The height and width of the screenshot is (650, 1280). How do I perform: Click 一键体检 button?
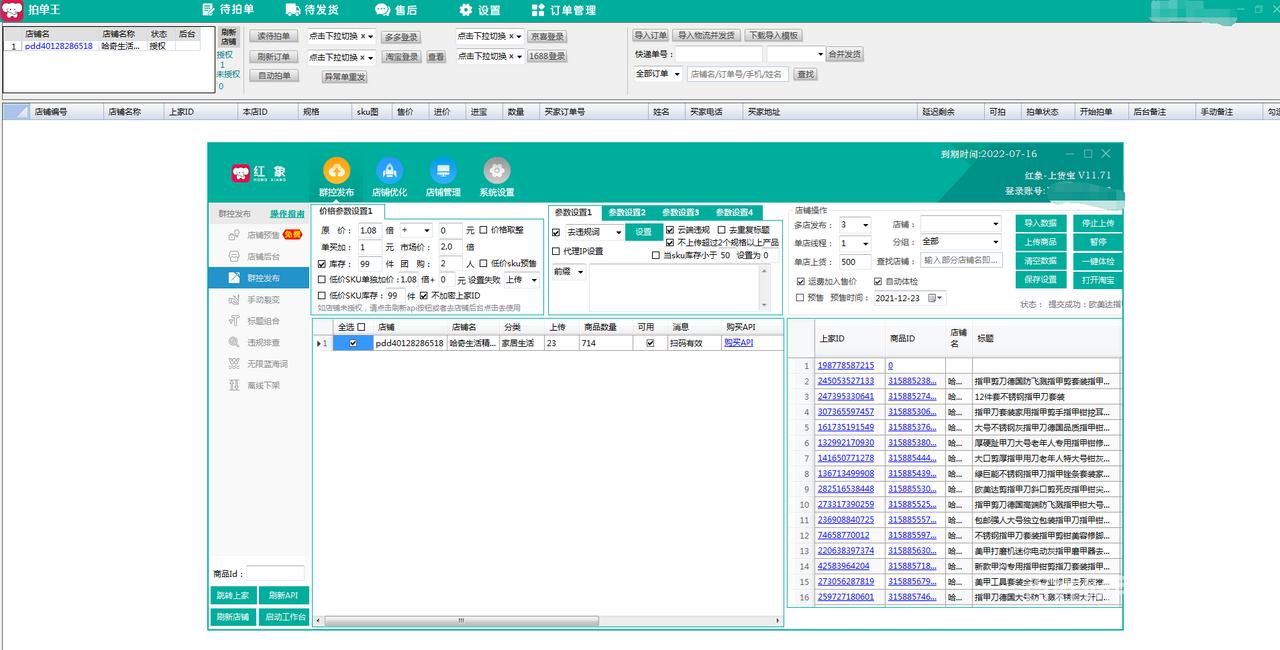pyautogui.click(x=1097, y=261)
